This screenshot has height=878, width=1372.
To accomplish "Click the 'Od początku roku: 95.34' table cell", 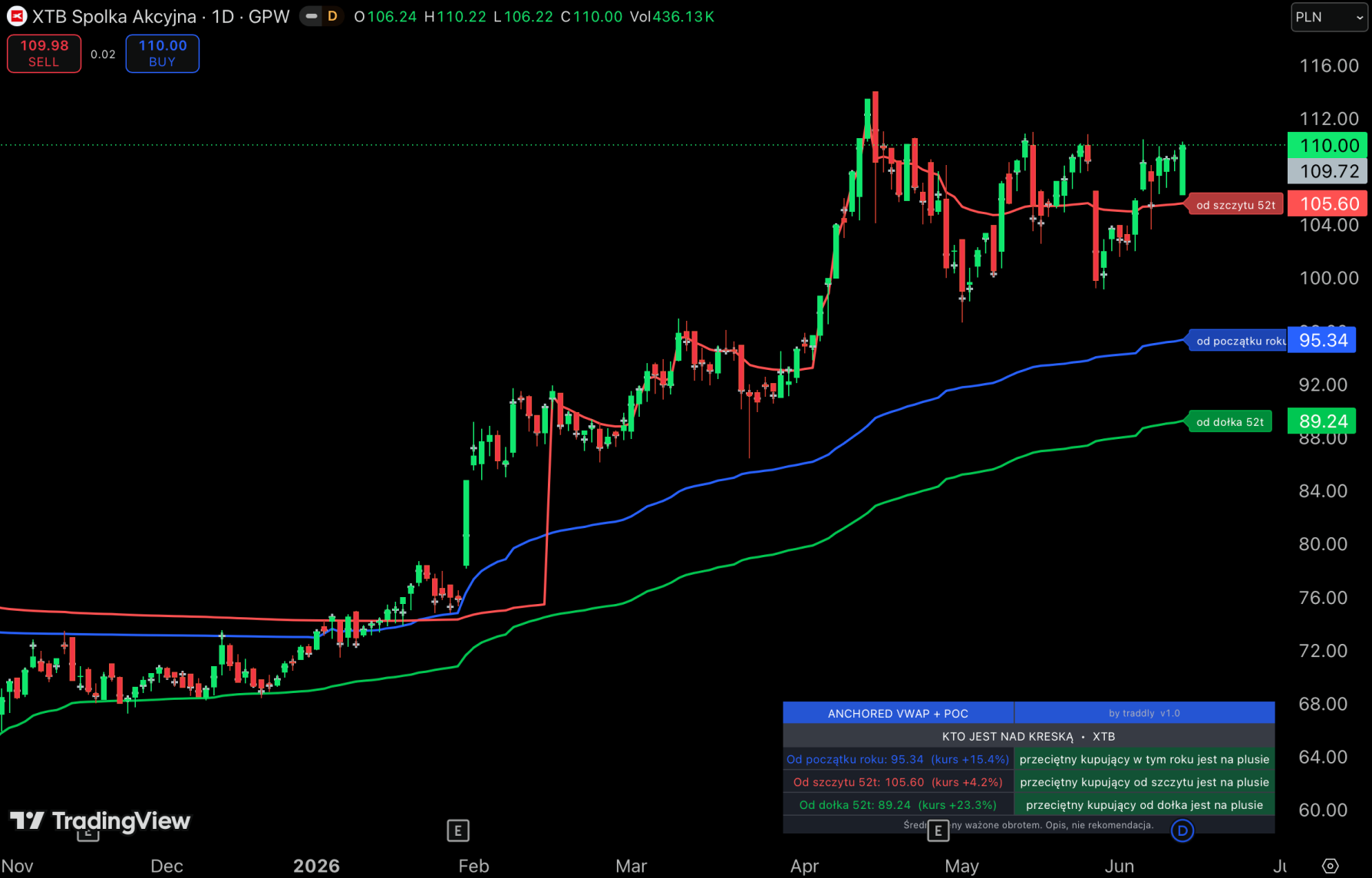I will (x=898, y=759).
